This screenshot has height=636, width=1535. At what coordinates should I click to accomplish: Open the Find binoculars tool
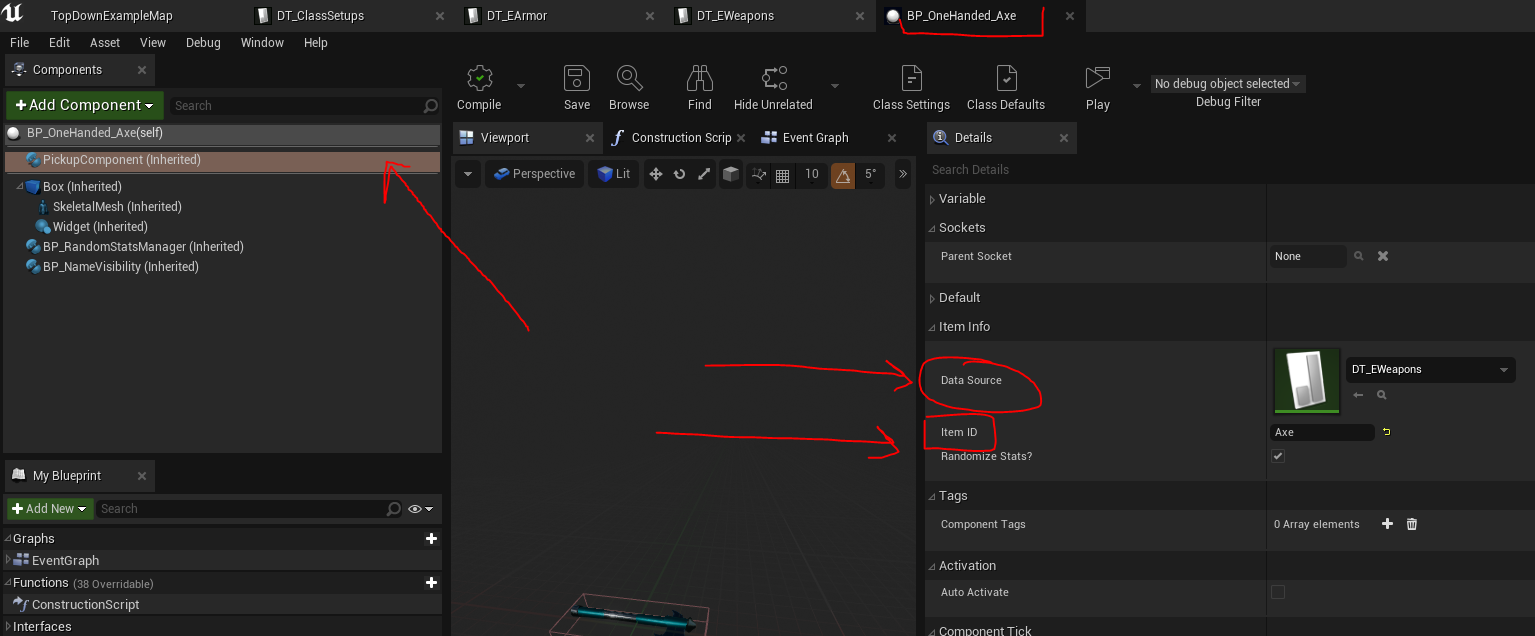point(700,87)
